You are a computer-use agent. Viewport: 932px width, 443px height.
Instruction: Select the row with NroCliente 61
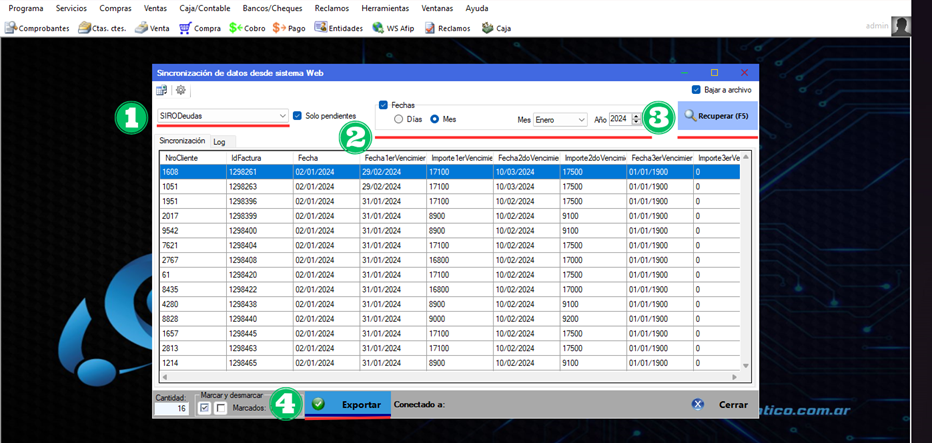(450, 275)
